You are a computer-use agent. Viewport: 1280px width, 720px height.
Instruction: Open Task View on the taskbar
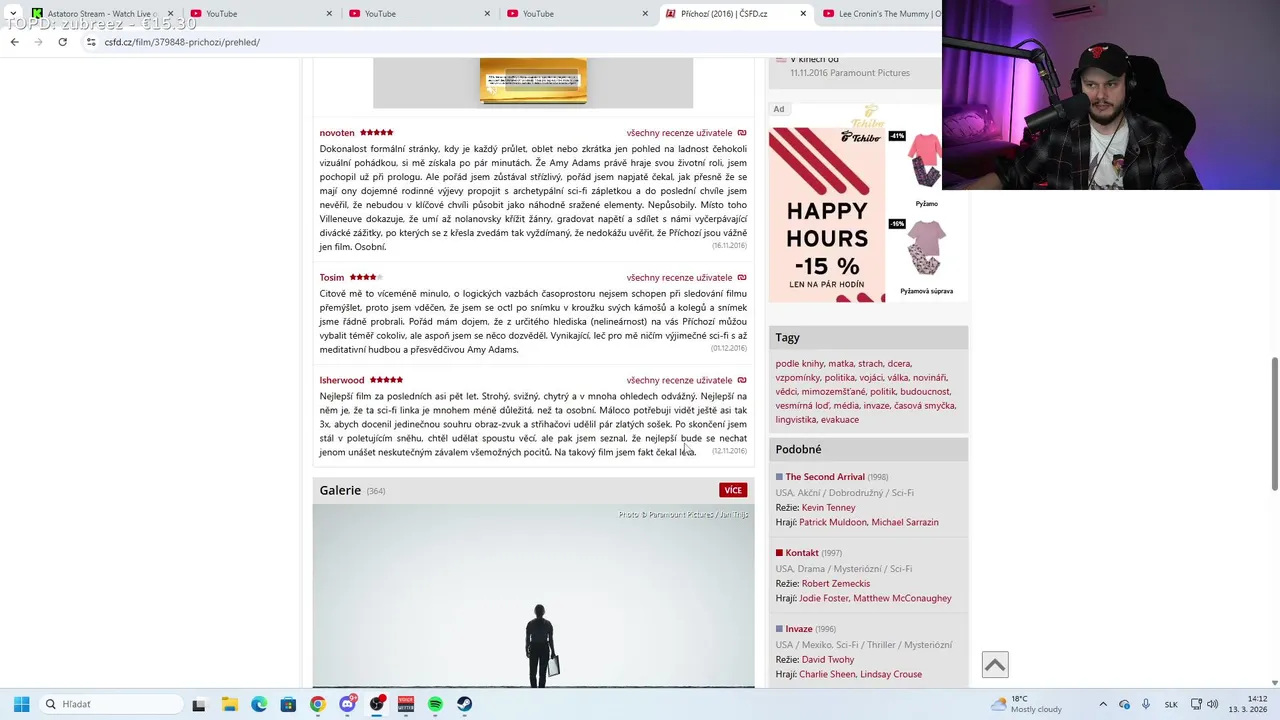198,704
